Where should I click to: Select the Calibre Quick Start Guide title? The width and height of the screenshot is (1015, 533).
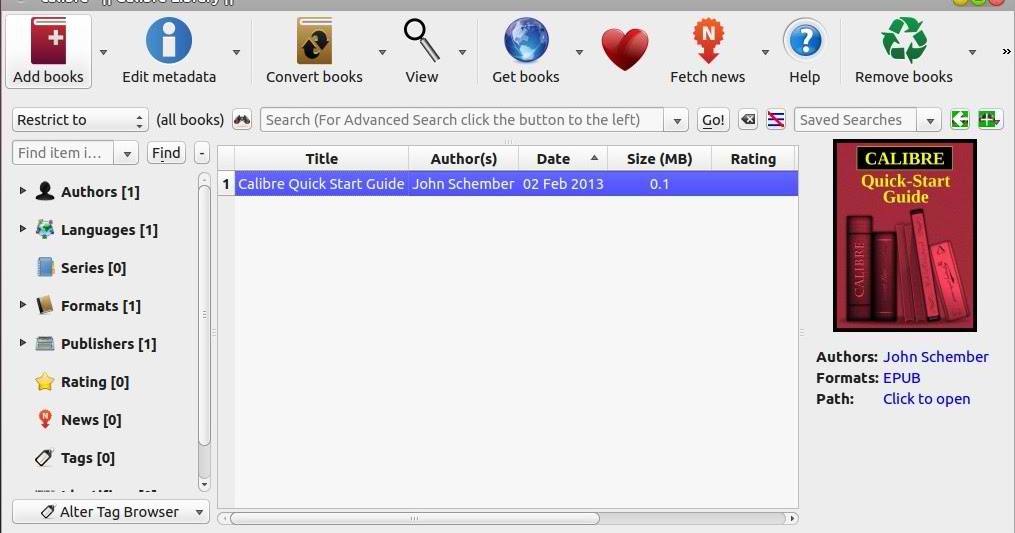coord(321,184)
